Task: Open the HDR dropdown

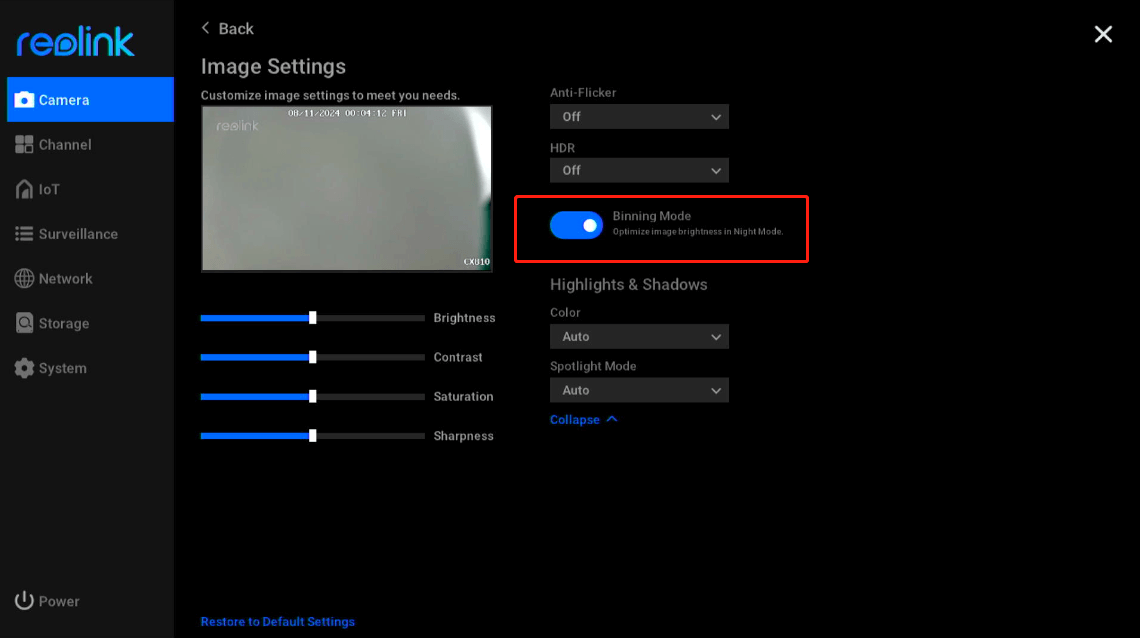Action: click(639, 171)
